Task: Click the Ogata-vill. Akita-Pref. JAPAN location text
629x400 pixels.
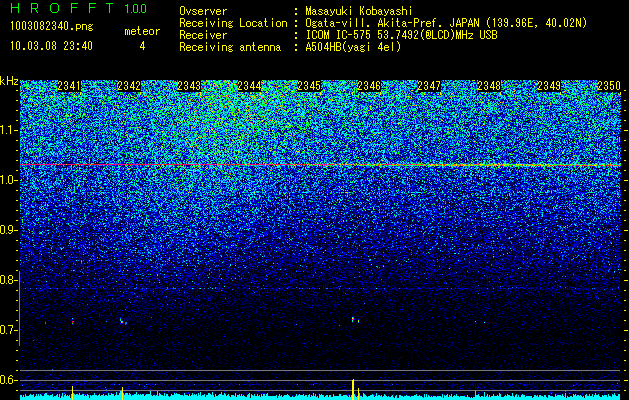Action: click(x=446, y=23)
